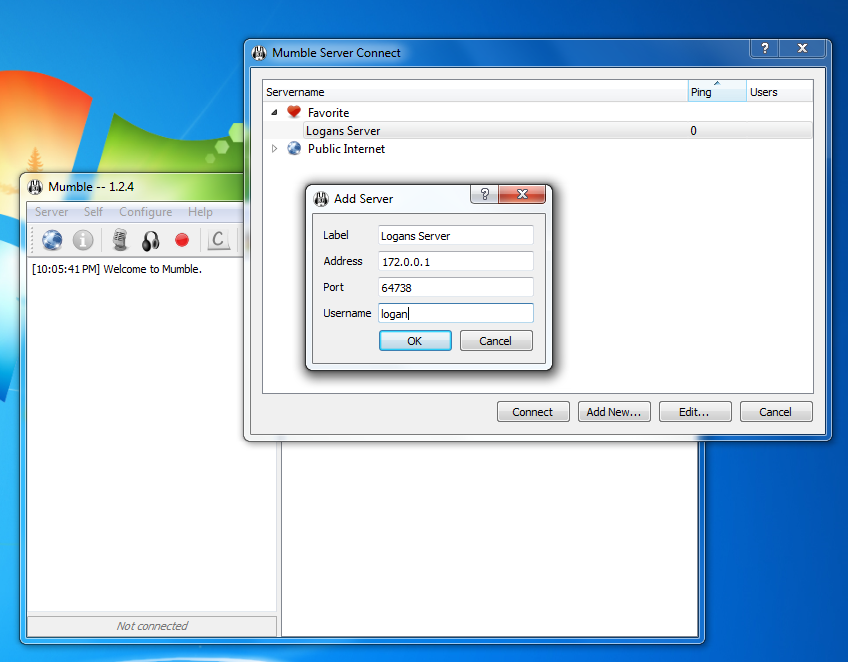This screenshot has width=848, height=662.
Task: Confirm with OK in Add Server
Action: coord(415,341)
